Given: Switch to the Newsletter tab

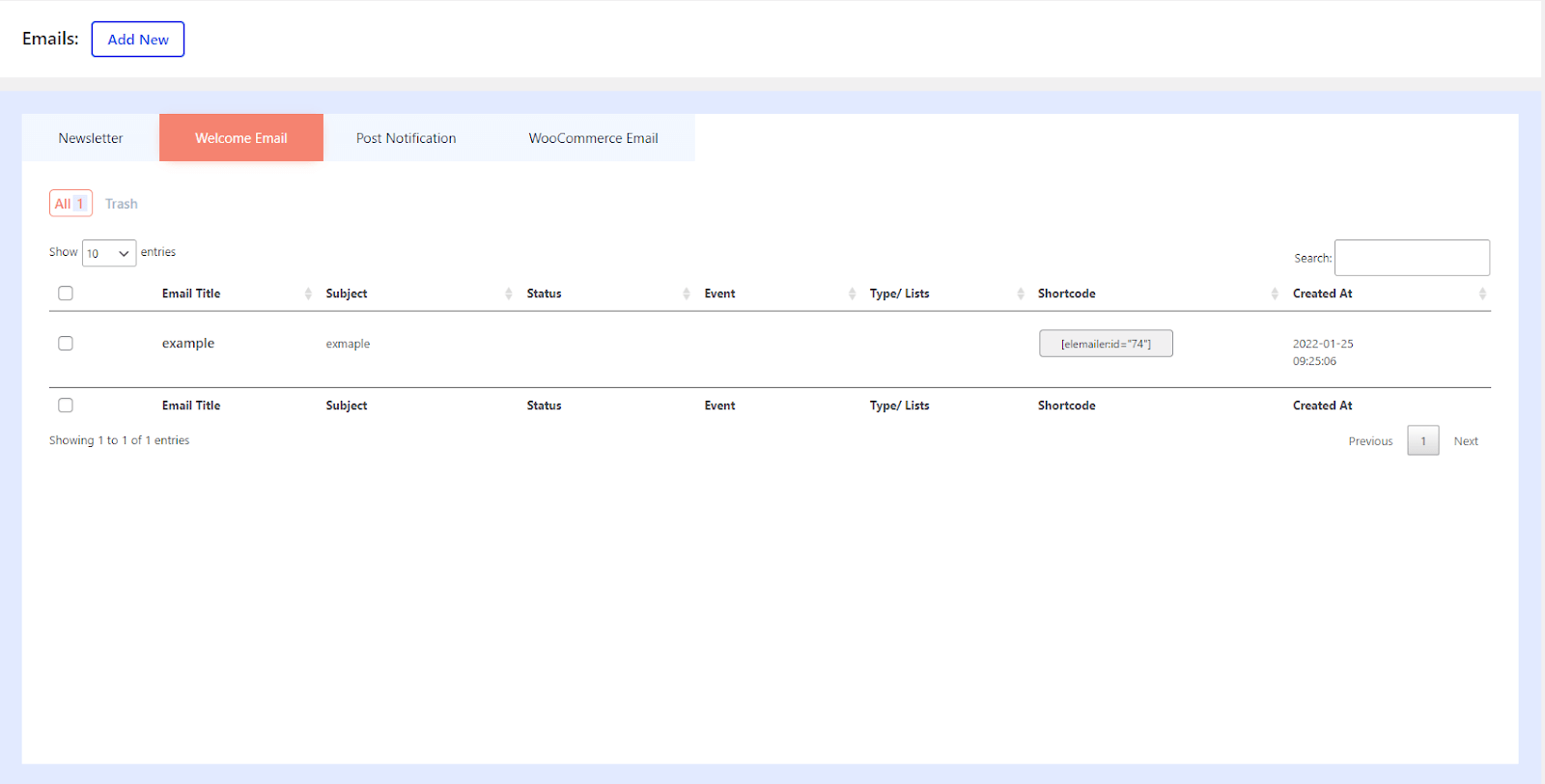Looking at the screenshot, I should 91,138.
